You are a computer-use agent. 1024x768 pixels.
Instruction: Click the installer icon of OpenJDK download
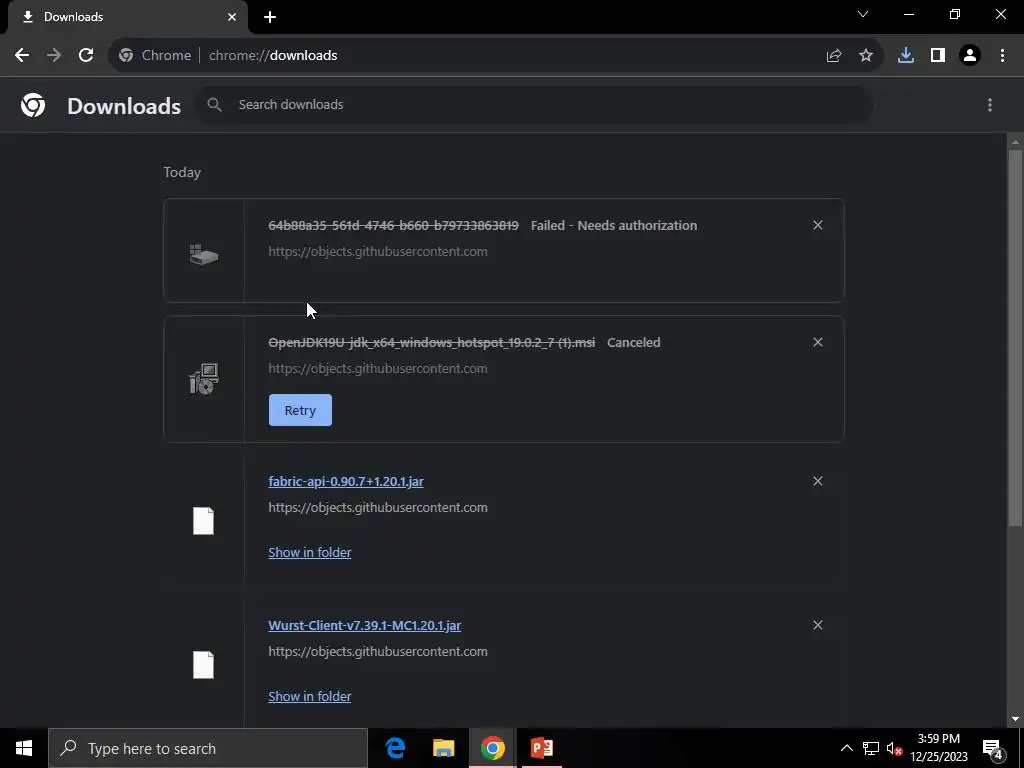(204, 379)
